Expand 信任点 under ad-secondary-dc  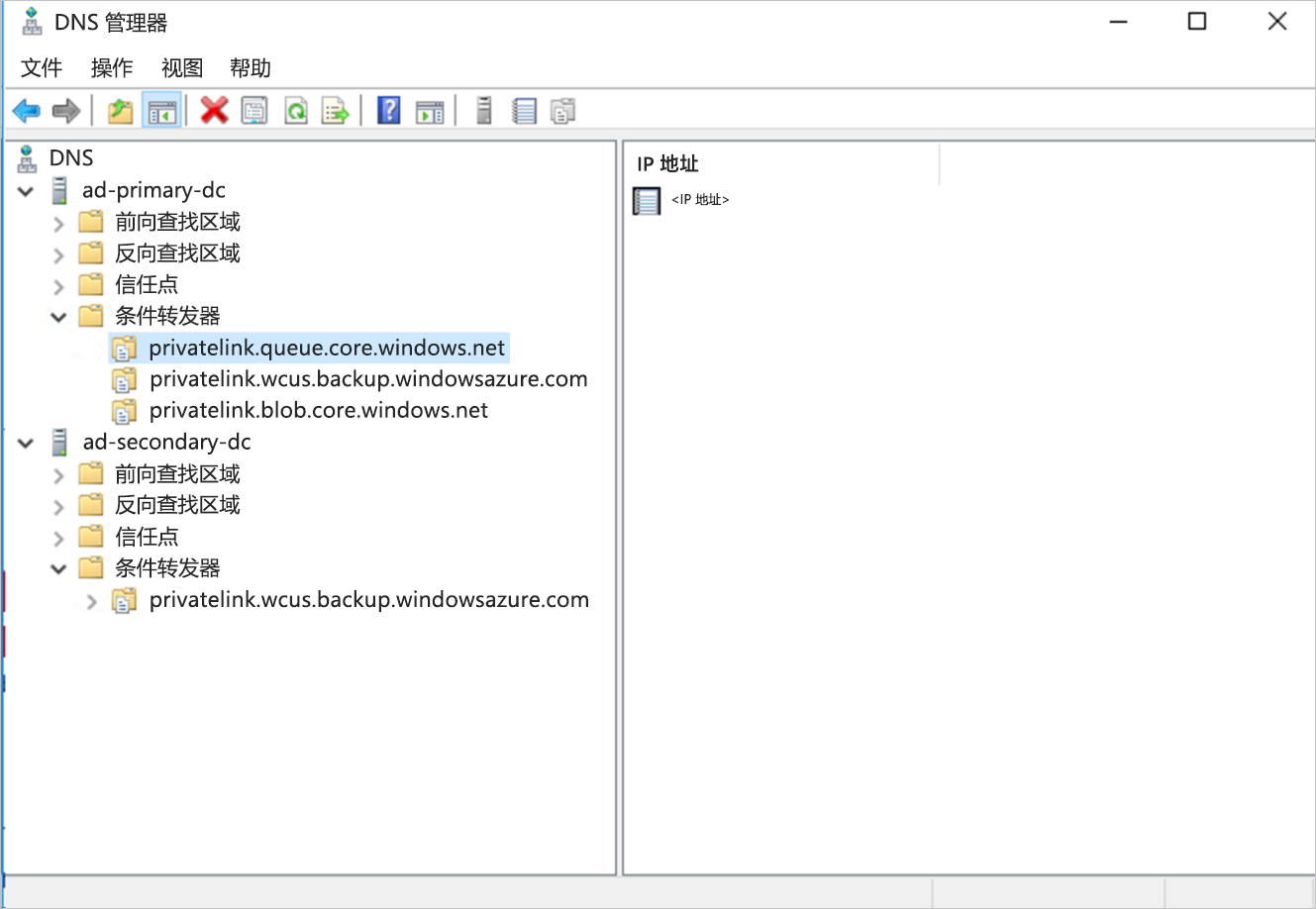coord(58,539)
